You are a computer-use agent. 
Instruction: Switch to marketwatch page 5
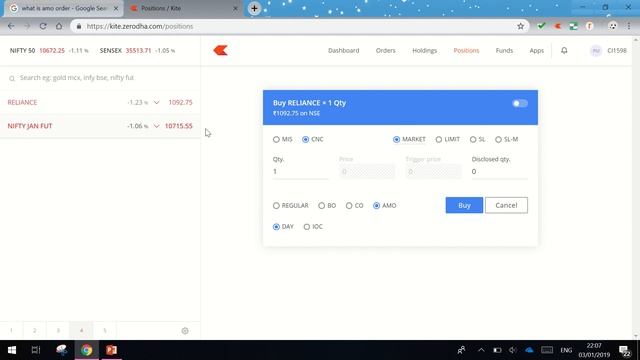tap(105, 331)
